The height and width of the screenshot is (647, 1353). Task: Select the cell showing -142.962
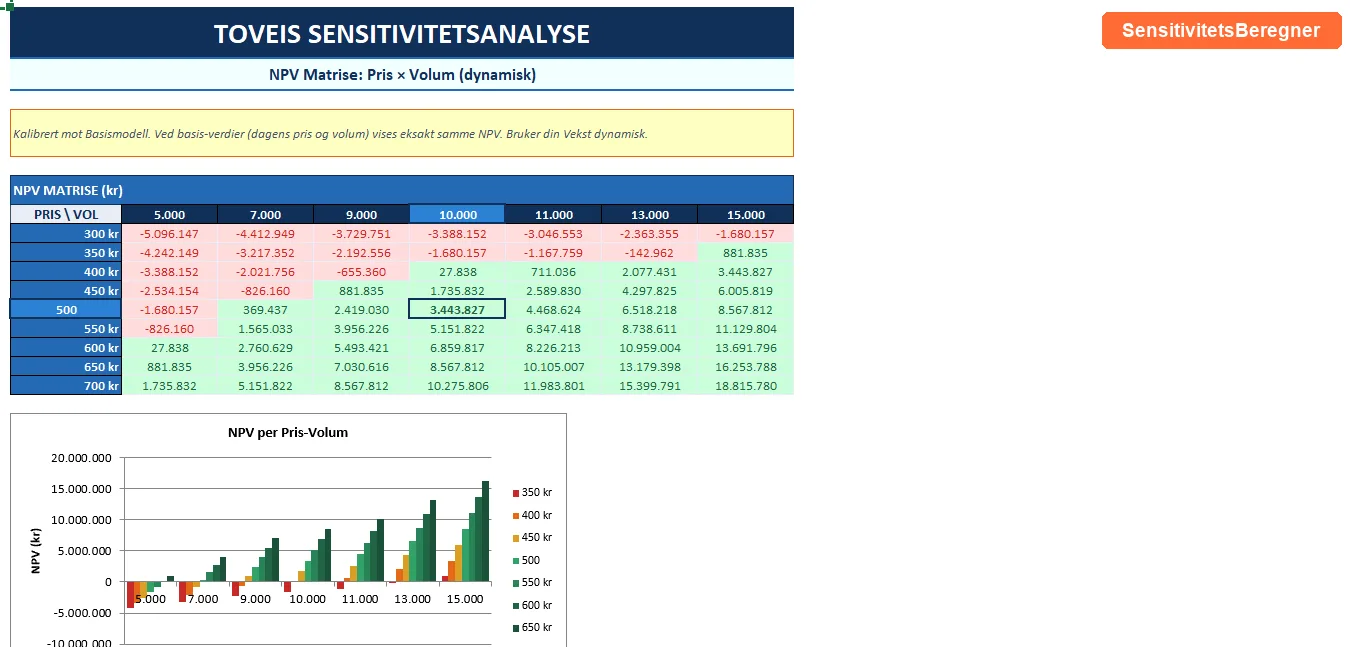pyautogui.click(x=650, y=253)
